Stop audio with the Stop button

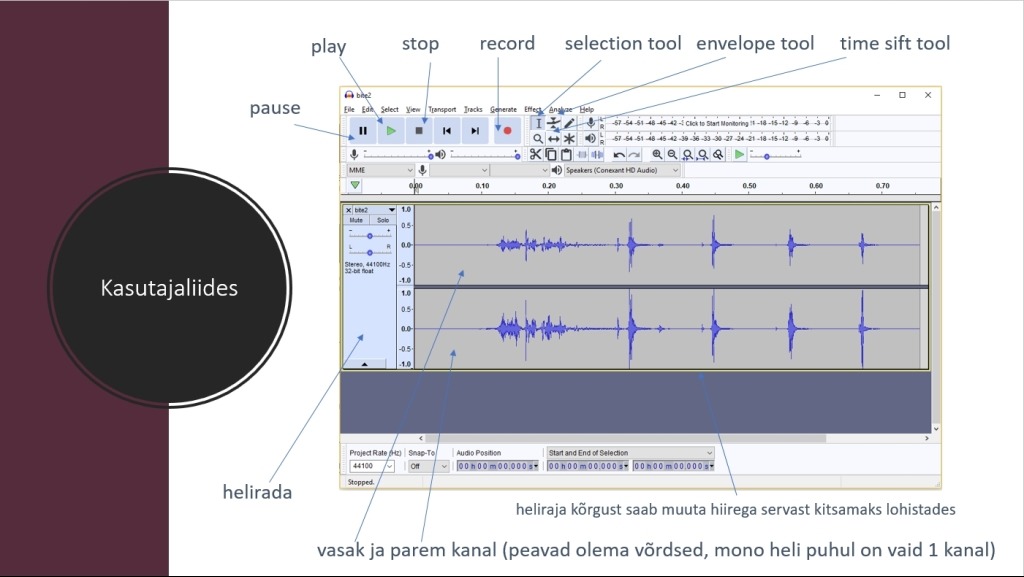(x=419, y=131)
